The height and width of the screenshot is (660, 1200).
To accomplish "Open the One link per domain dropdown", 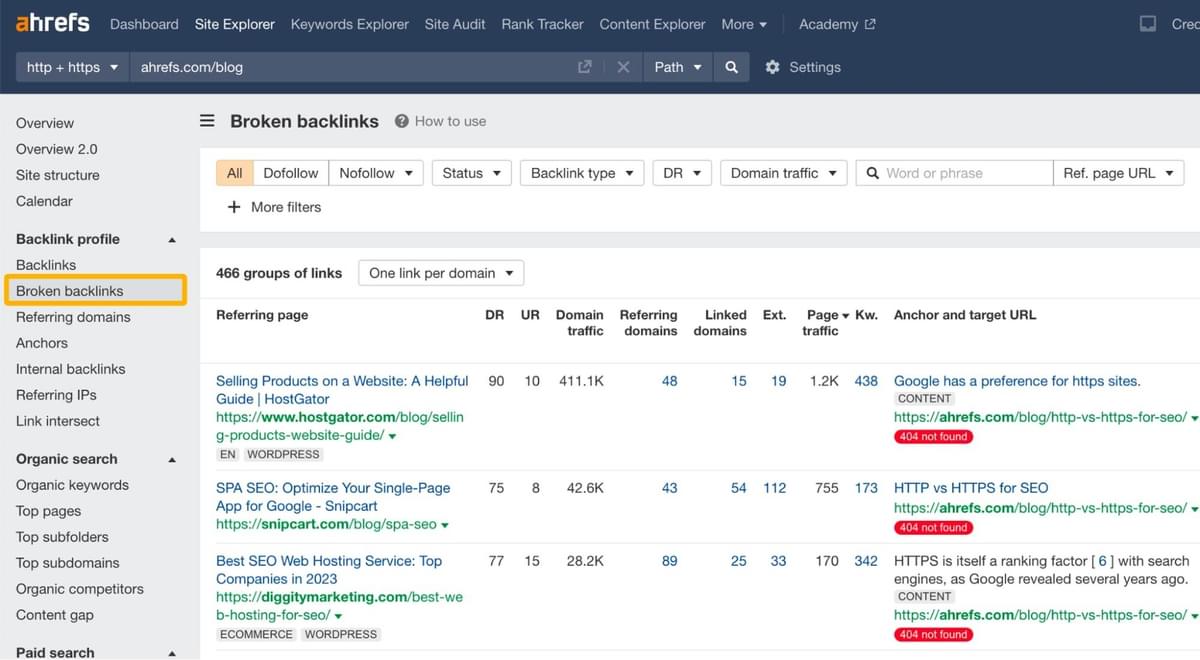I will (x=441, y=273).
